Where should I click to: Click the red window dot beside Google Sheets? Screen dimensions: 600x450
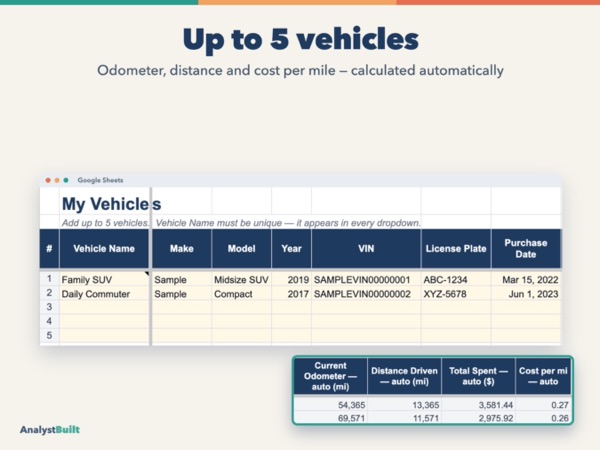tap(48, 180)
